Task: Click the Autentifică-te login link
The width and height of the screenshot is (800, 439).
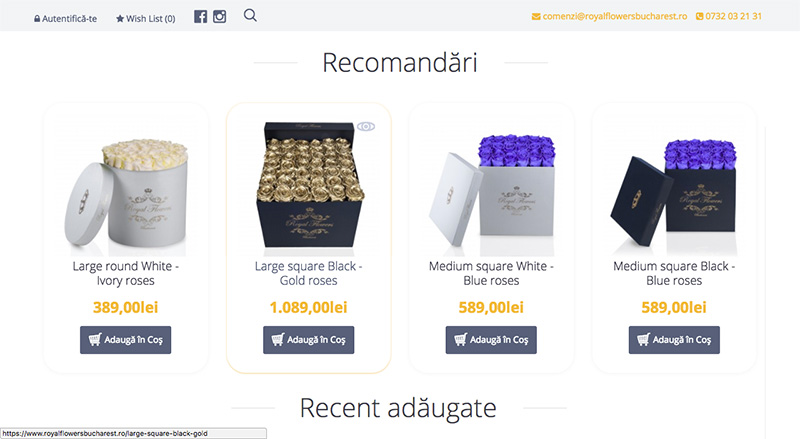Action: 65,18
